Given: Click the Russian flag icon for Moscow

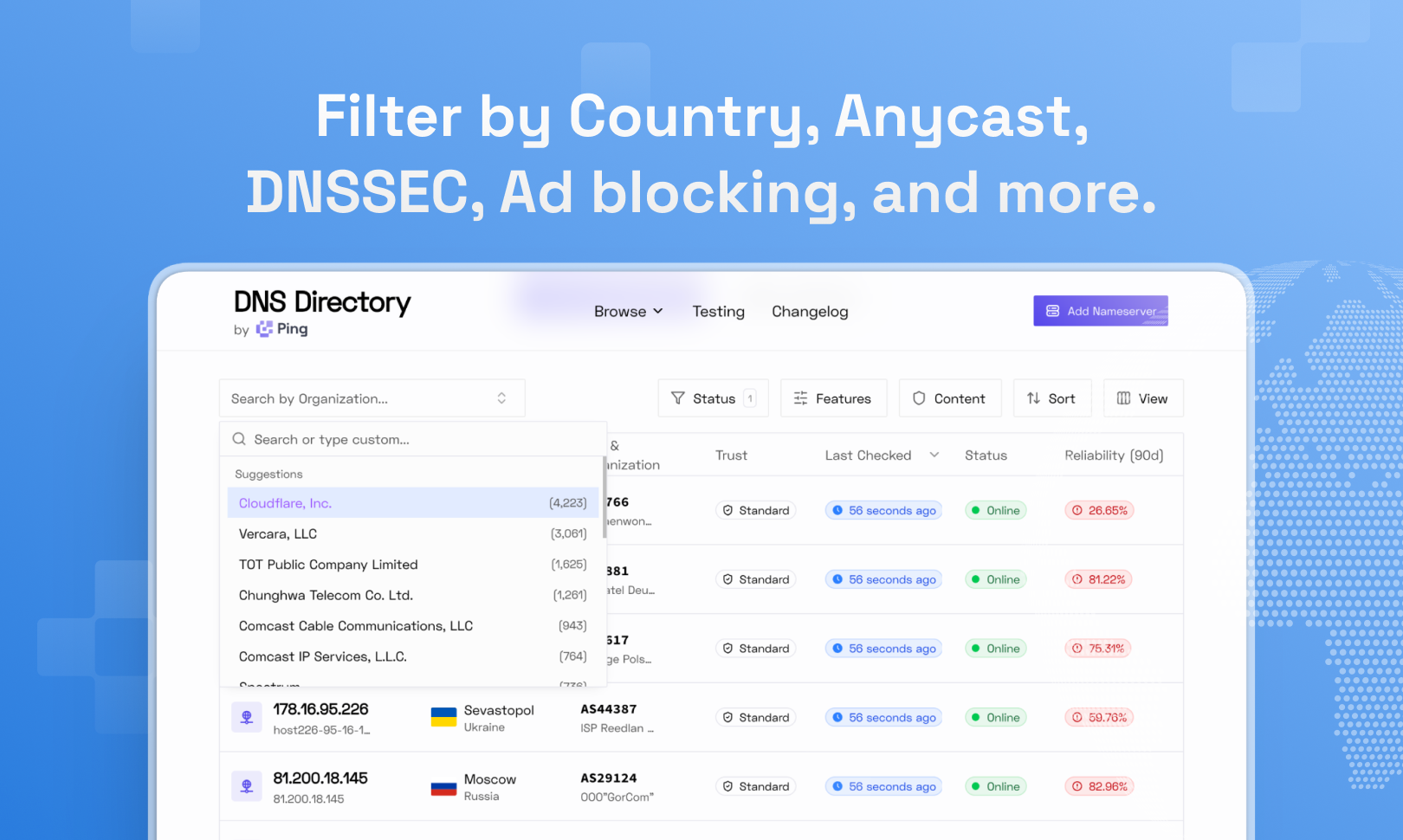Looking at the screenshot, I should click(x=443, y=786).
